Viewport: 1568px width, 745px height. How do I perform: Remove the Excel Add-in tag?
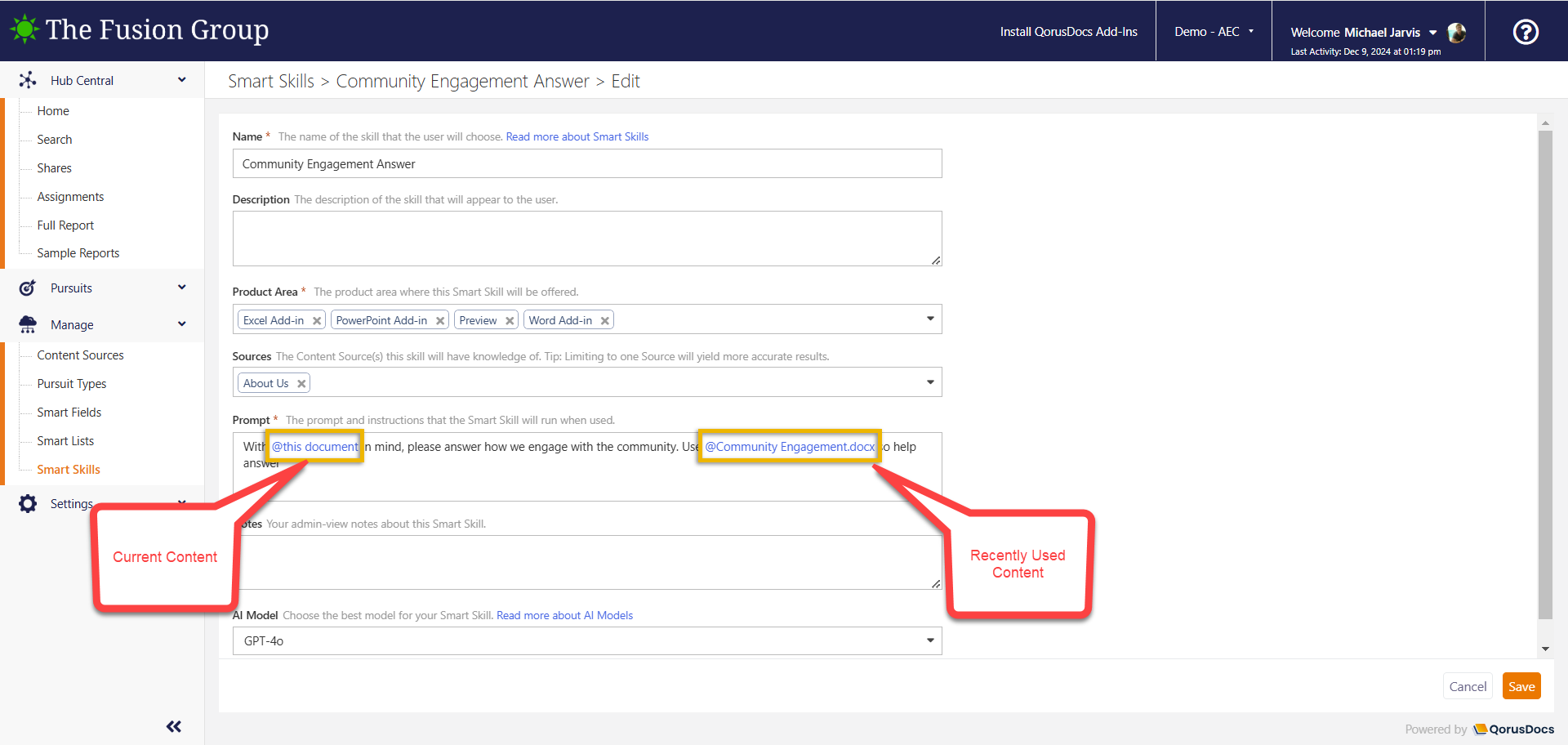point(317,321)
